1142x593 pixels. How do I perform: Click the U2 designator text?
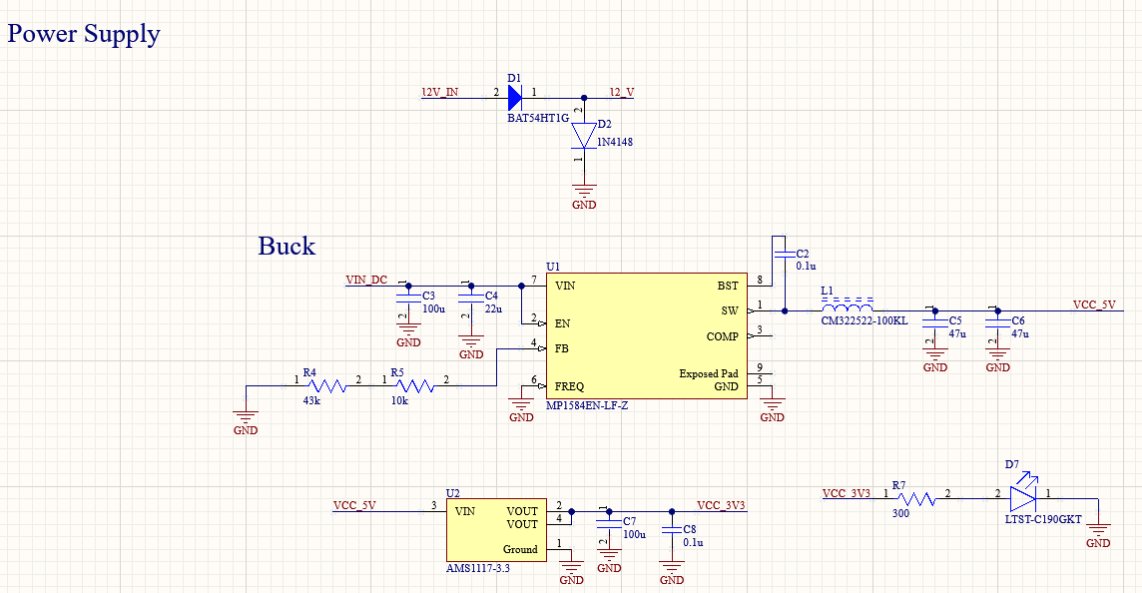pos(453,493)
